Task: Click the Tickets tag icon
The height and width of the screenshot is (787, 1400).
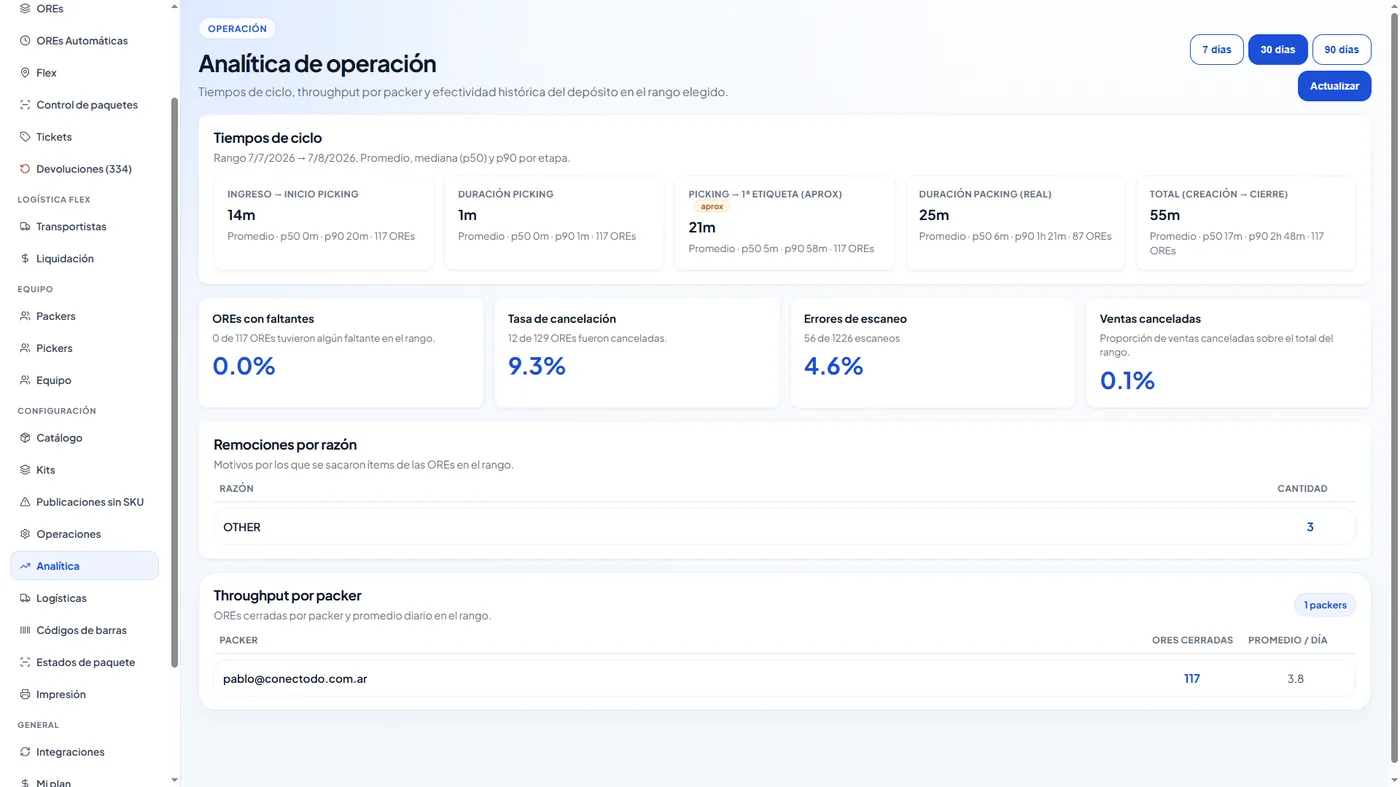Action: [x=25, y=137]
